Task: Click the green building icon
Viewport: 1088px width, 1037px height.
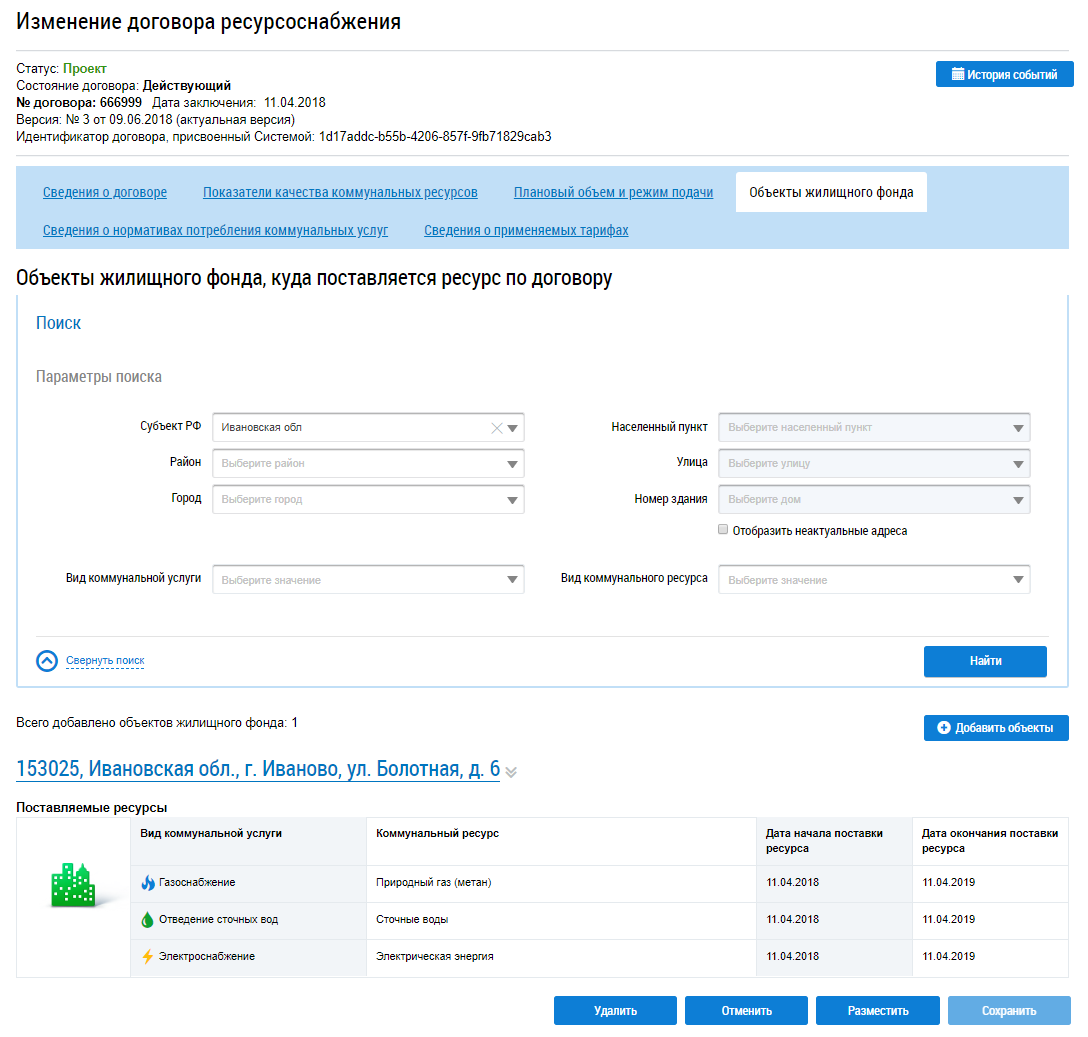Action: tap(73, 884)
